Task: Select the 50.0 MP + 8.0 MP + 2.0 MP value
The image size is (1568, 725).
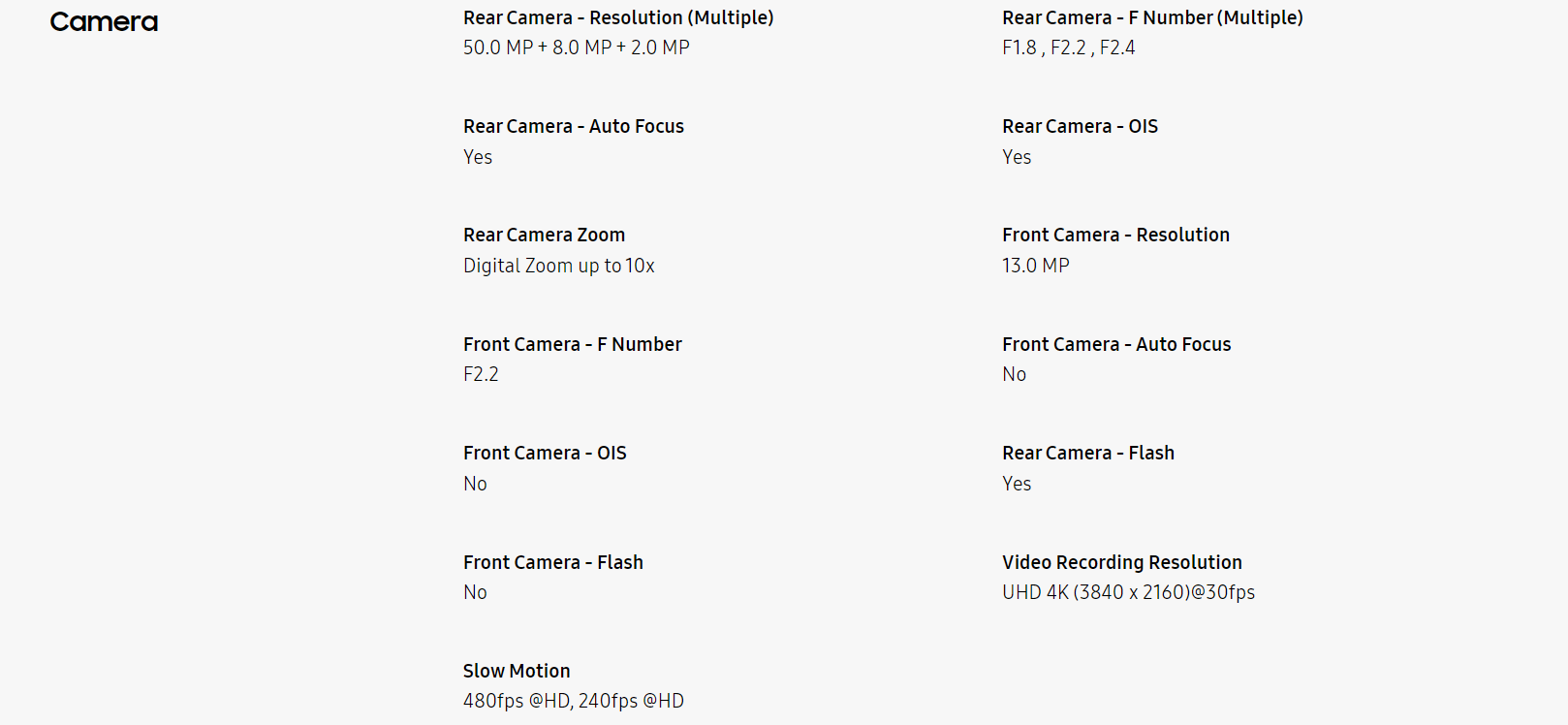Action: pos(577,47)
